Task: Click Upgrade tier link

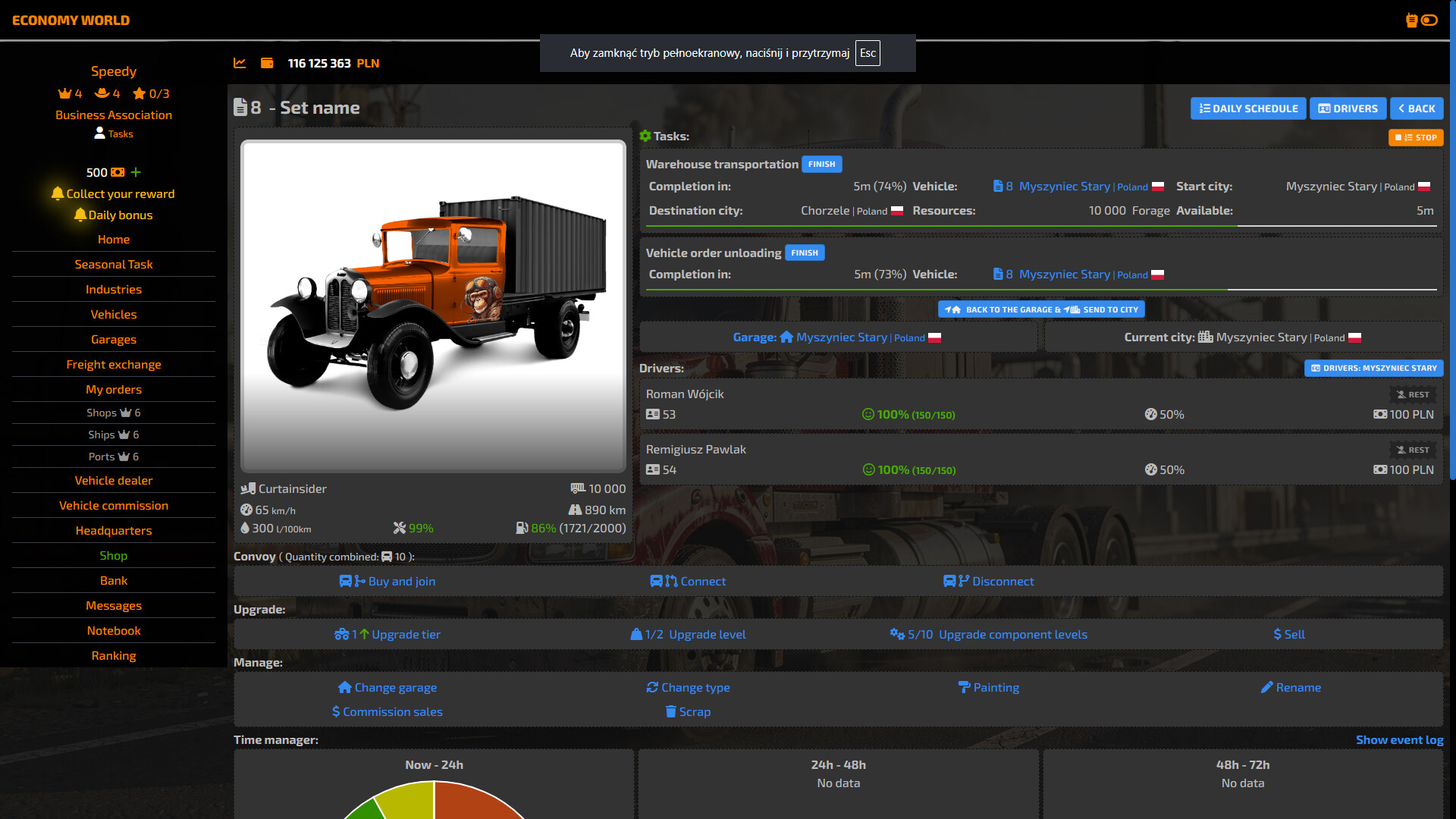Action: pyautogui.click(x=387, y=635)
